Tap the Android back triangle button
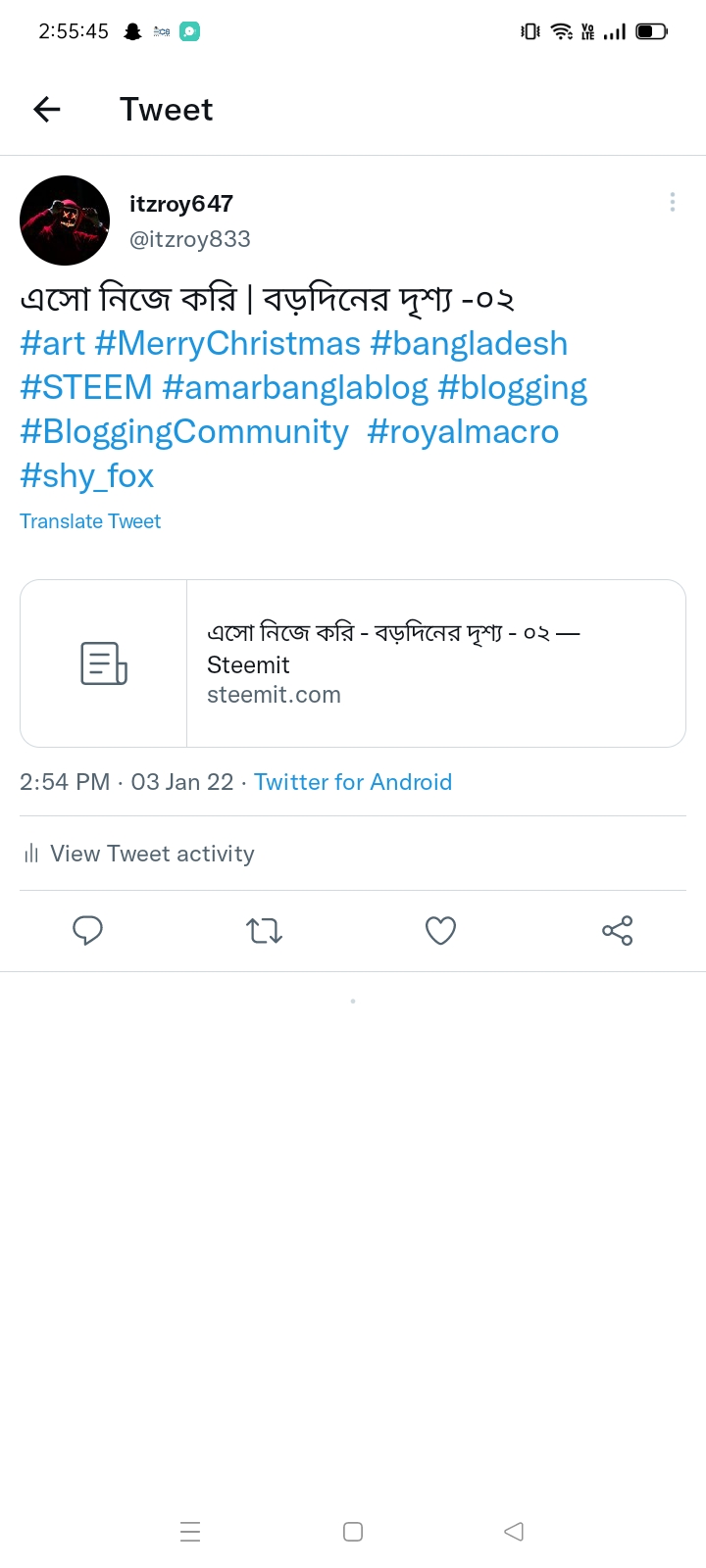The height and width of the screenshot is (1568, 706). point(514,1531)
